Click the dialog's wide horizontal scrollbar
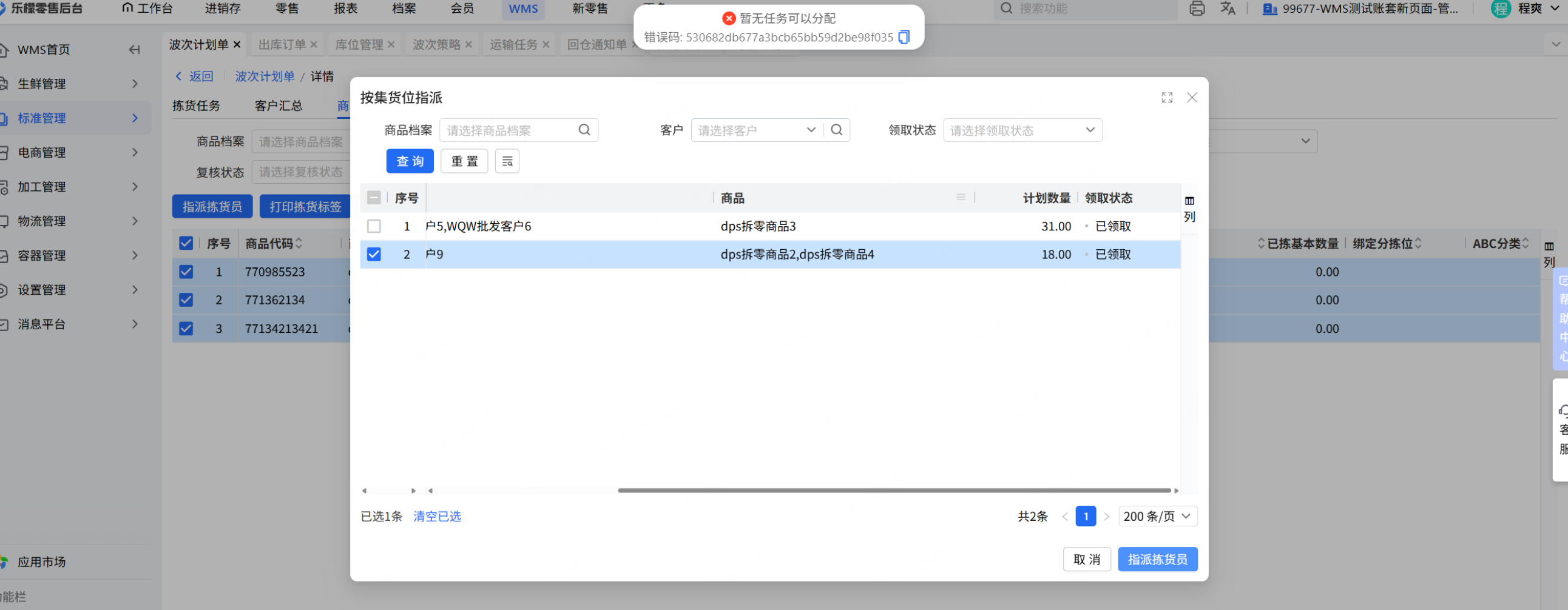Screen dimensions: 1568x610 [x=894, y=490]
